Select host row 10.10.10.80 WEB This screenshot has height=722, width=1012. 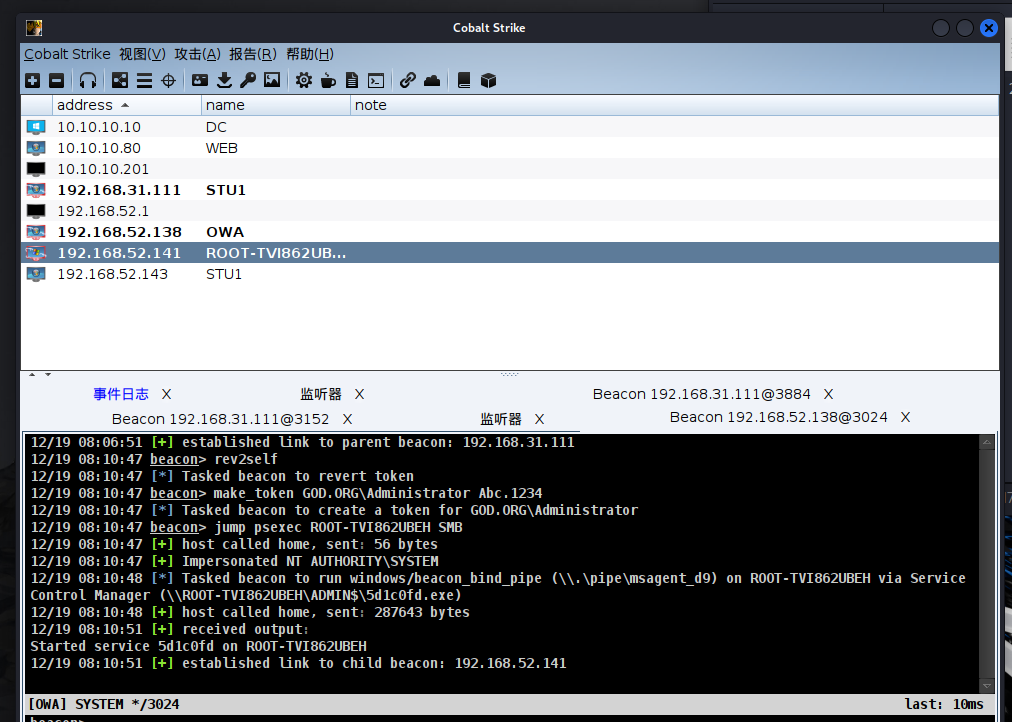[510, 148]
